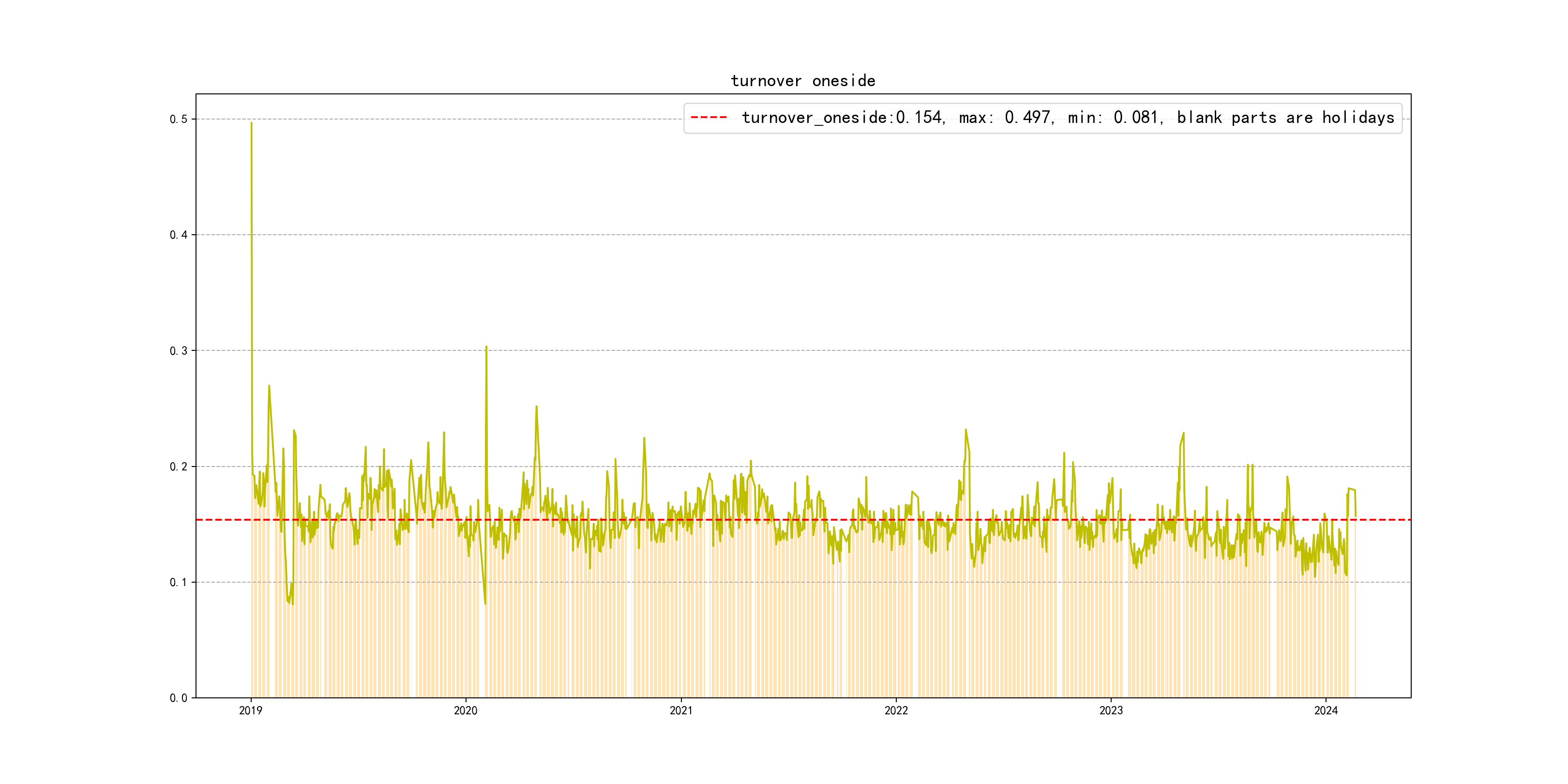Click the 2023 x-axis tick label

point(1111,710)
